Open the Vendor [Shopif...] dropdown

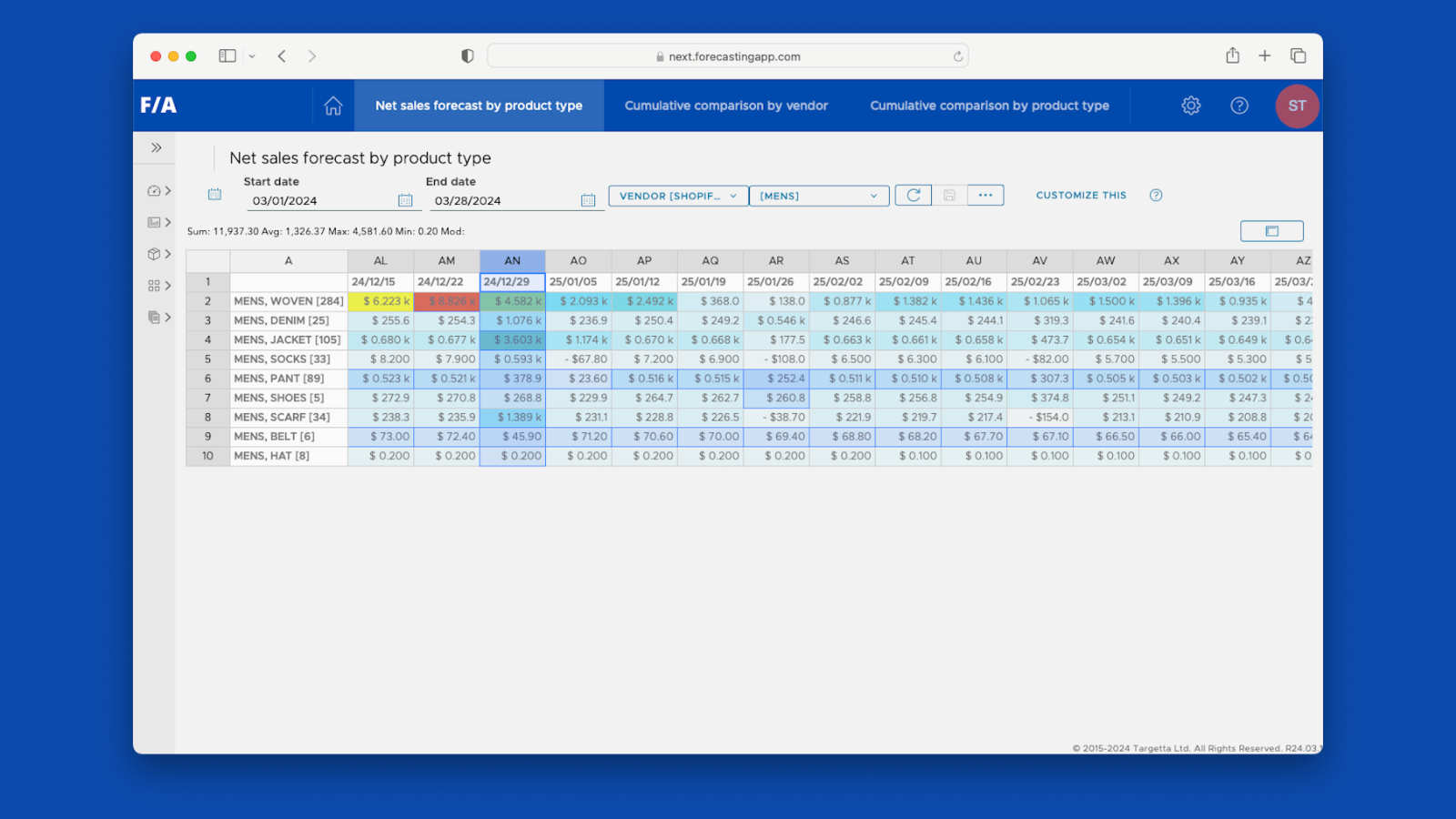pyautogui.click(x=678, y=196)
